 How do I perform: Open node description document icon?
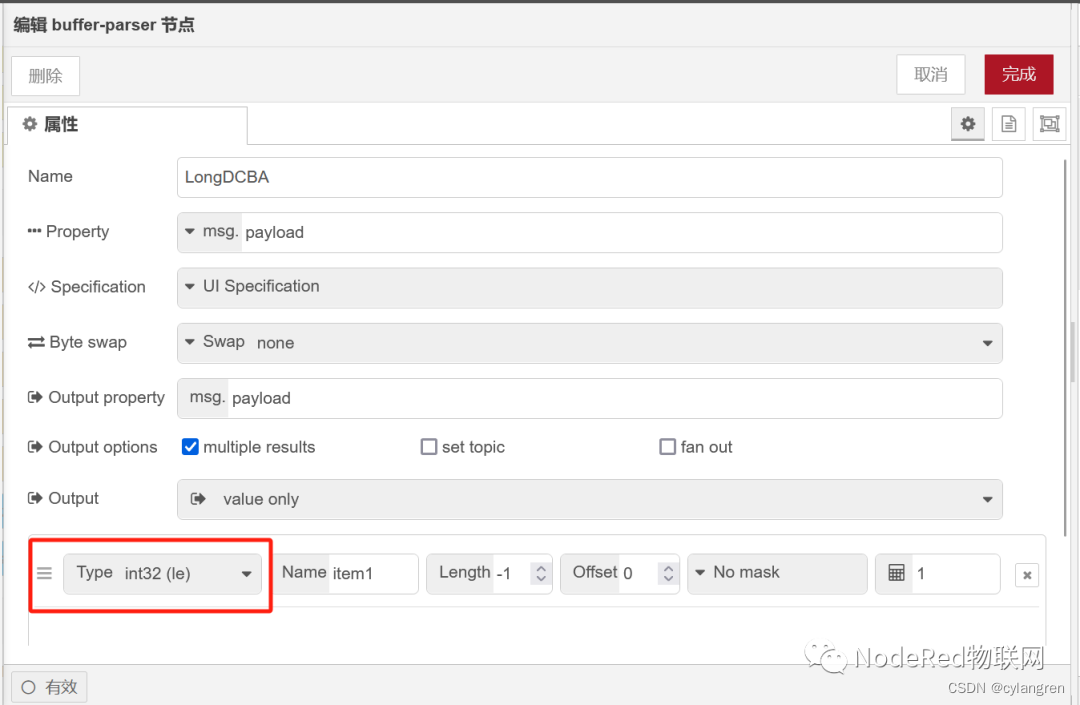point(1008,124)
